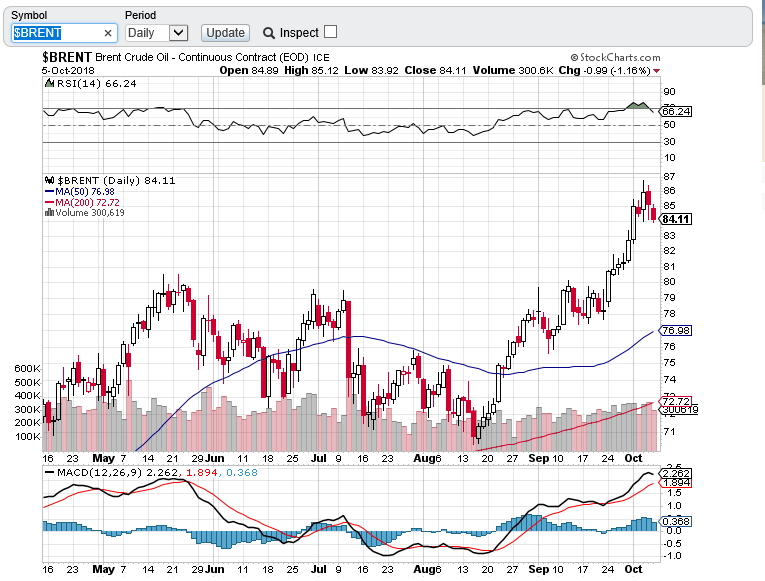
Task: Click the Volume 300.6K header value
Action: (513, 70)
